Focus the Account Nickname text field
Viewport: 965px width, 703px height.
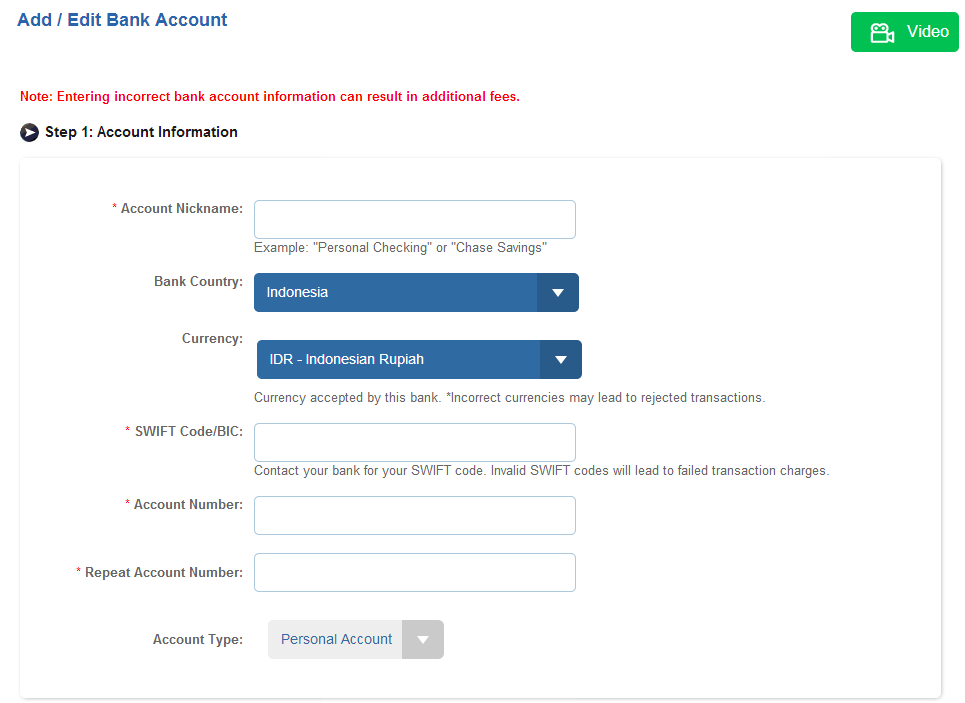click(x=414, y=219)
